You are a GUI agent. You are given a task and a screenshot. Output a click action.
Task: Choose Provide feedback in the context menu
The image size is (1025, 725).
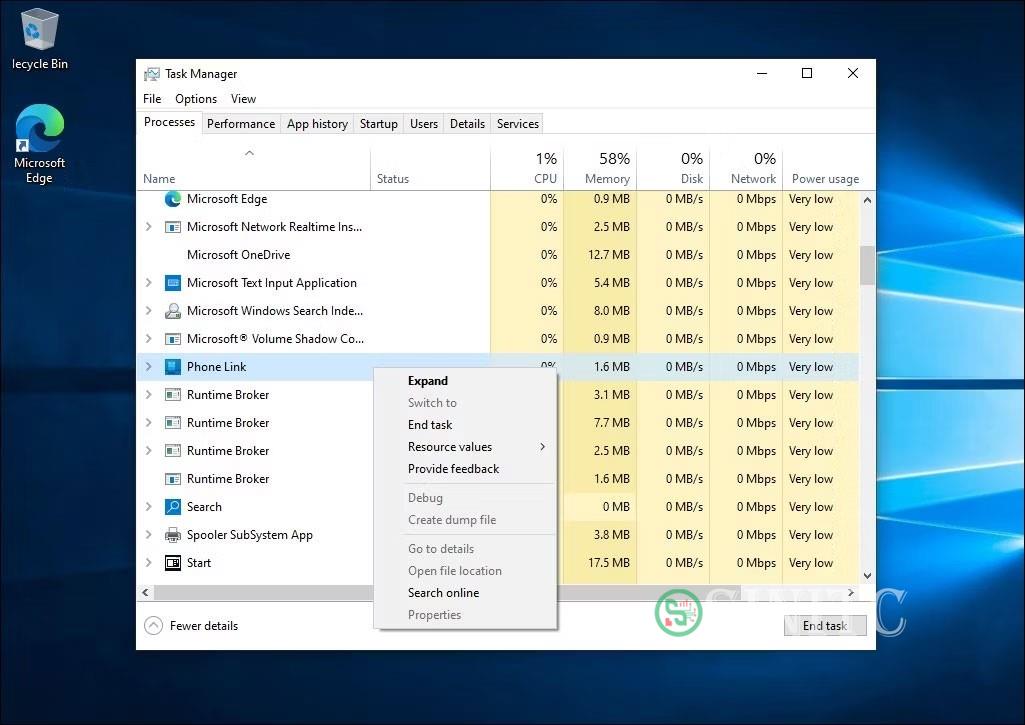coord(465,469)
